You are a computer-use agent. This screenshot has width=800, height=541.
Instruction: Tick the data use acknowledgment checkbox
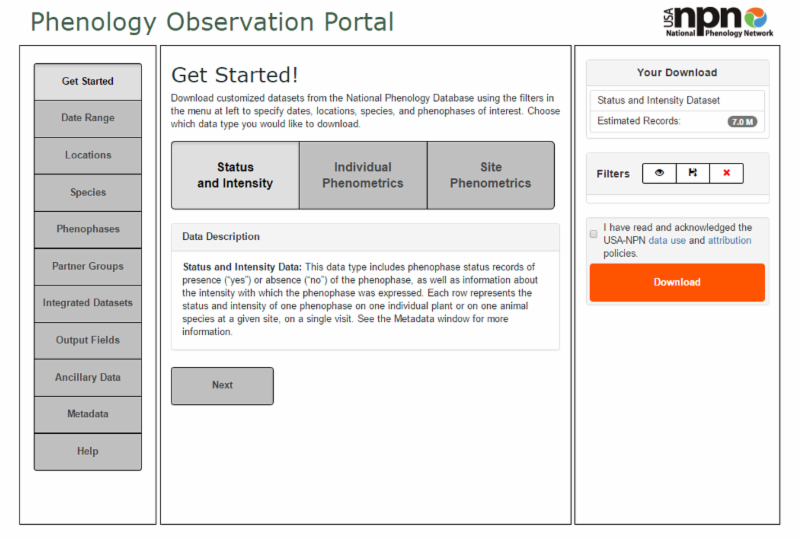click(593, 234)
